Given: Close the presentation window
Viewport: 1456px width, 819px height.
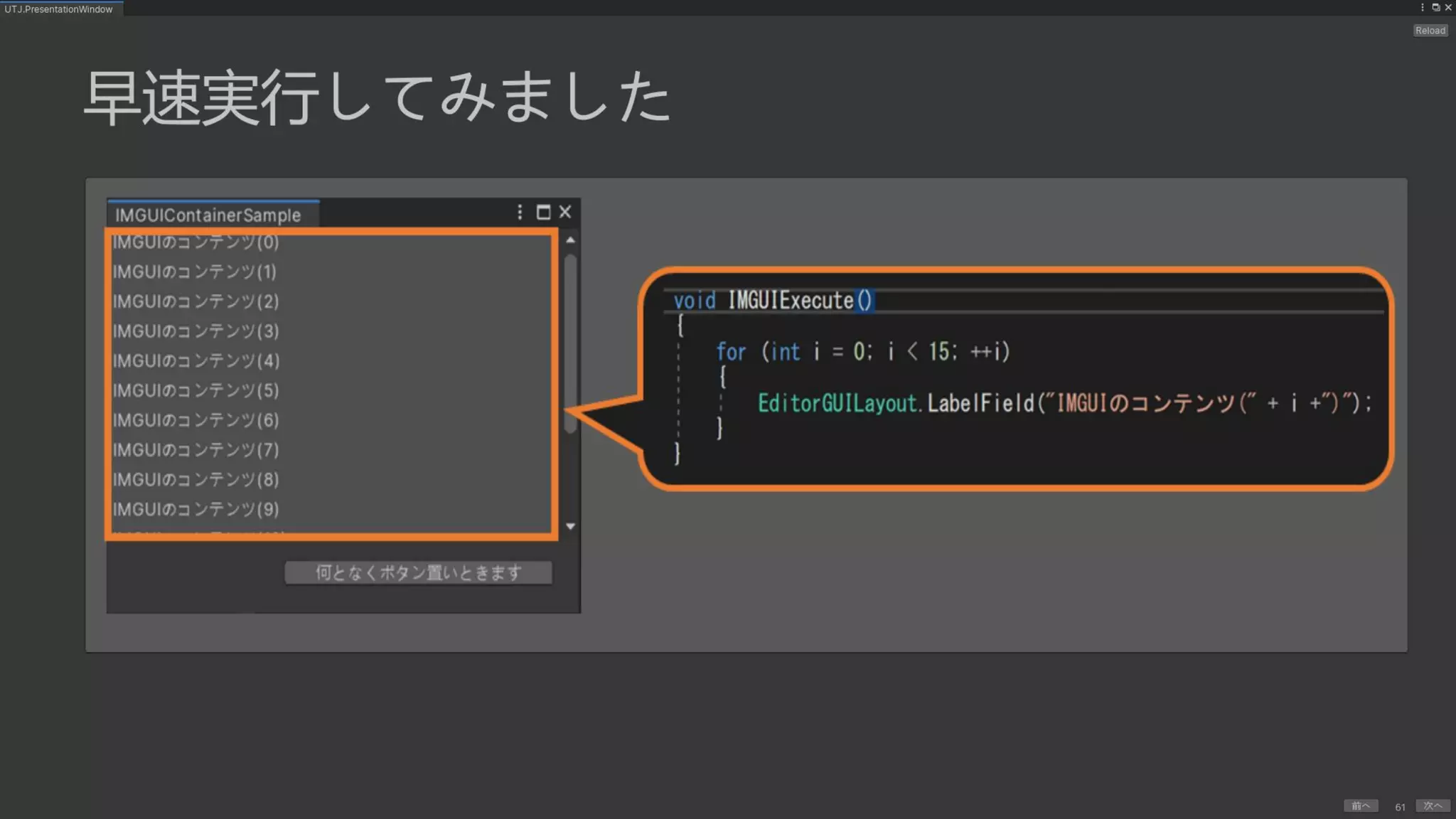Looking at the screenshot, I should 1448,7.
